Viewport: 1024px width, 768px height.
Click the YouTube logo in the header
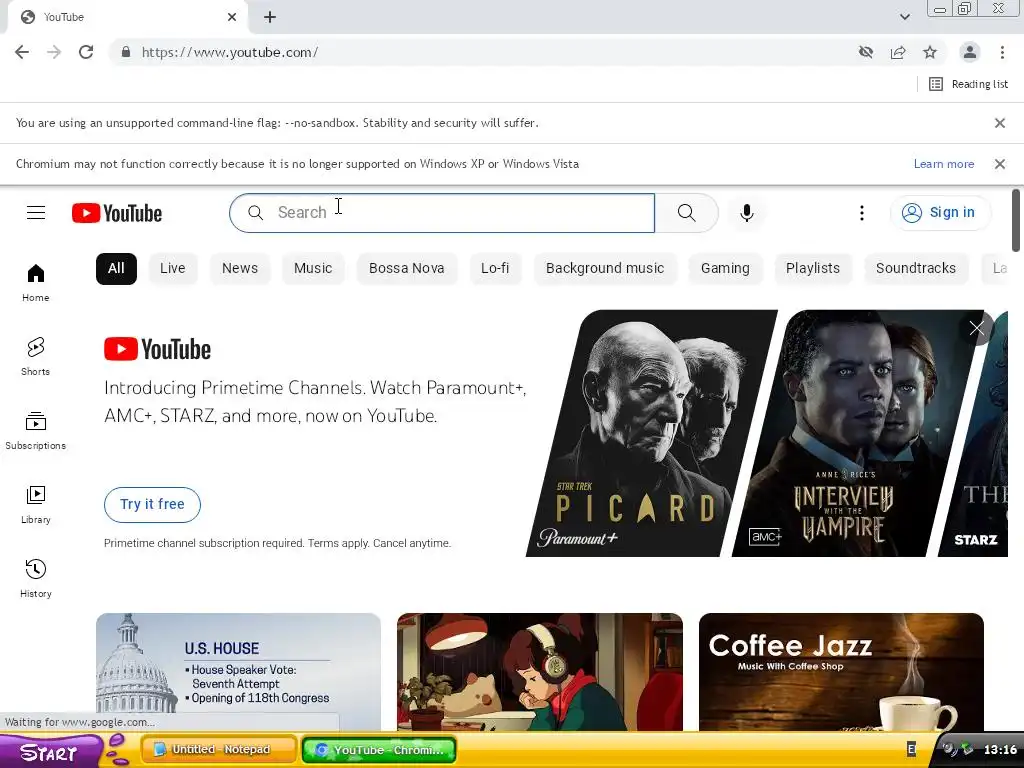coord(117,213)
